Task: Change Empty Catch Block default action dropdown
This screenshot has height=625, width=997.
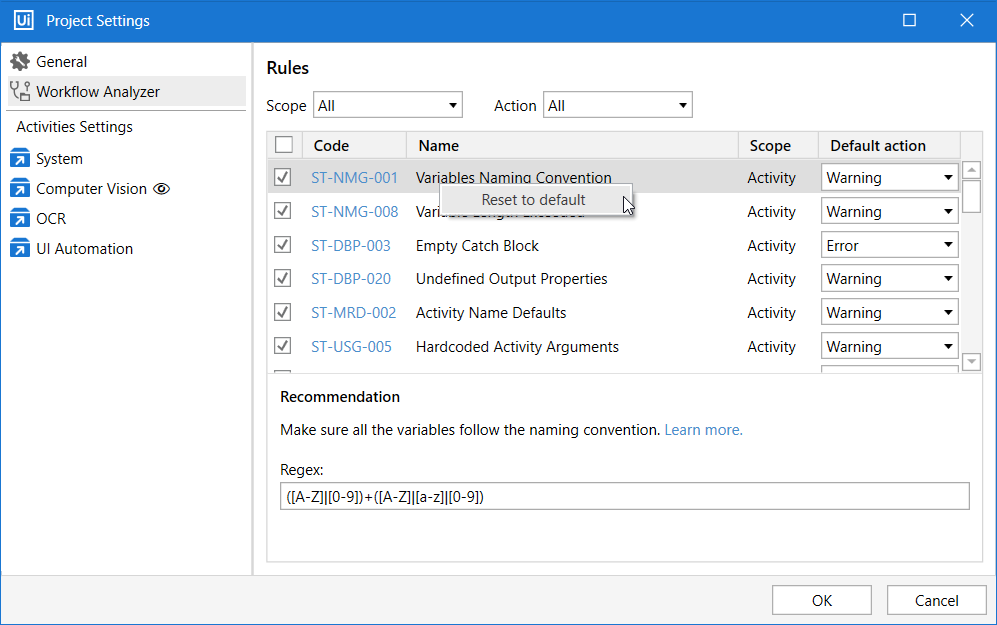Action: pos(889,245)
